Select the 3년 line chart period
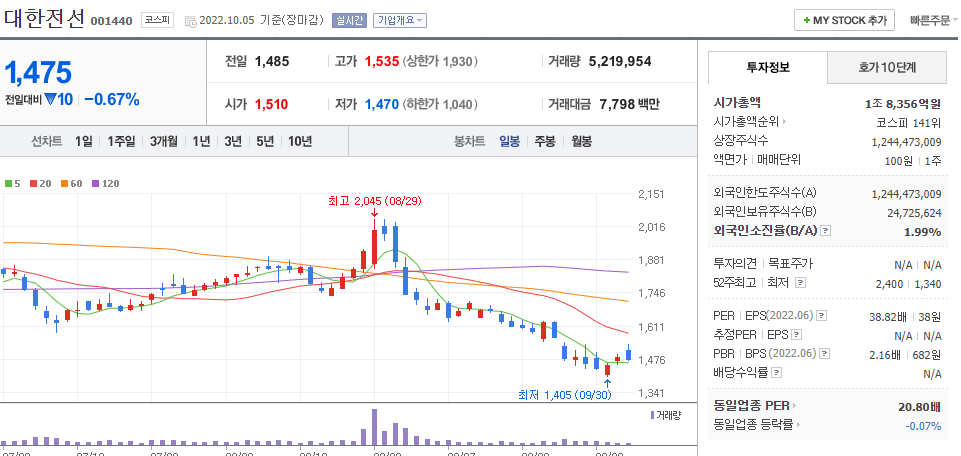The height and width of the screenshot is (456, 961). pyautogui.click(x=233, y=142)
